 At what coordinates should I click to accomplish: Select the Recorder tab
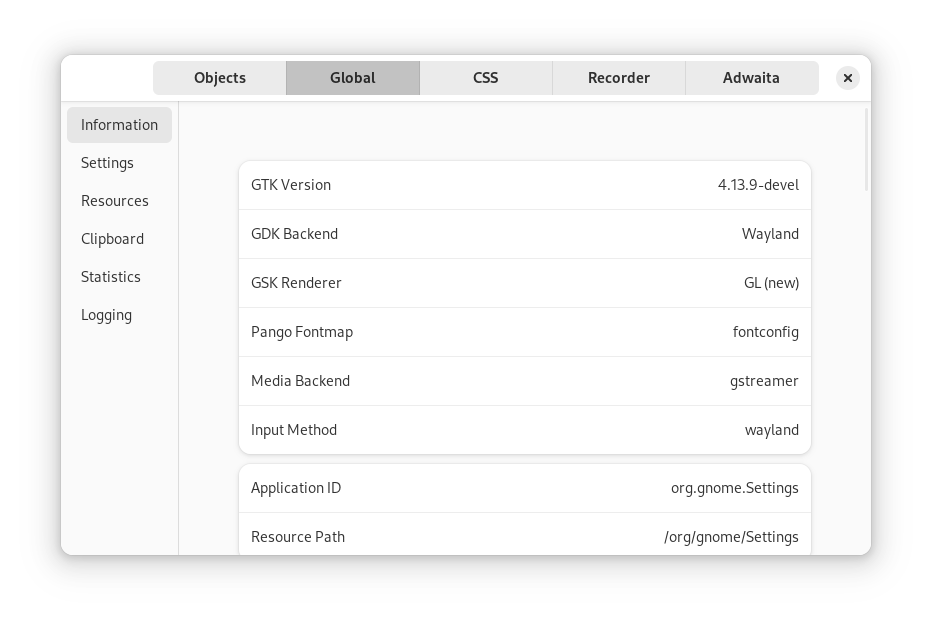tap(618, 77)
